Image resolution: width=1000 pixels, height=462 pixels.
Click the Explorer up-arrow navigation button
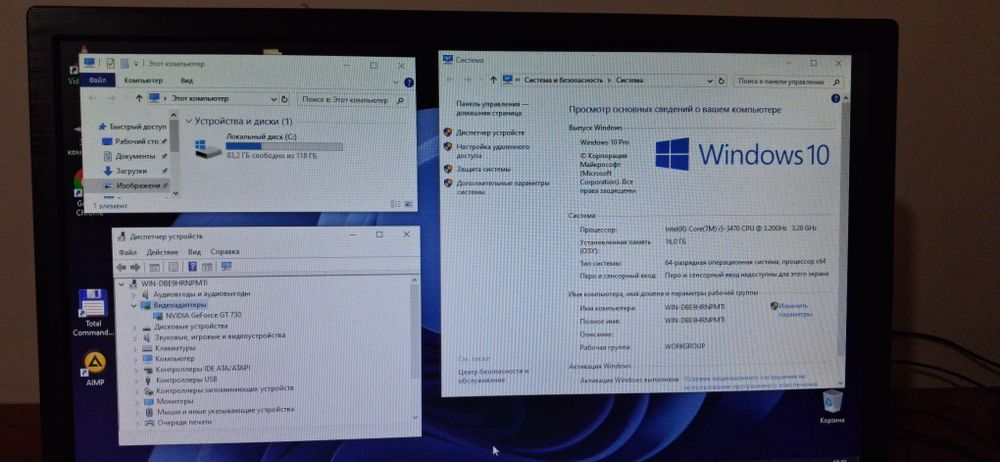point(139,99)
